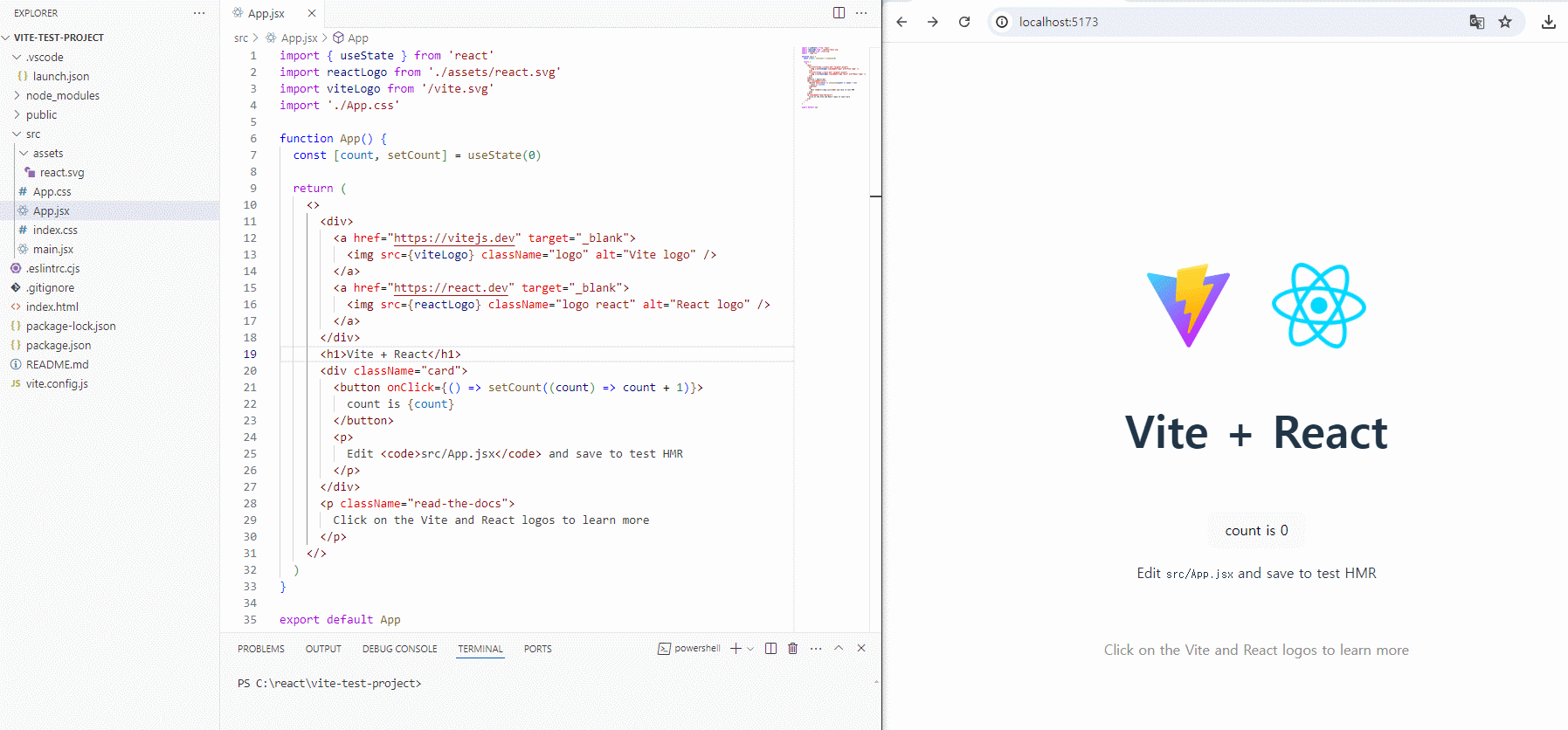This screenshot has height=730, width=1568.
Task: Click the Vite logo on the page
Action: [x=1188, y=306]
